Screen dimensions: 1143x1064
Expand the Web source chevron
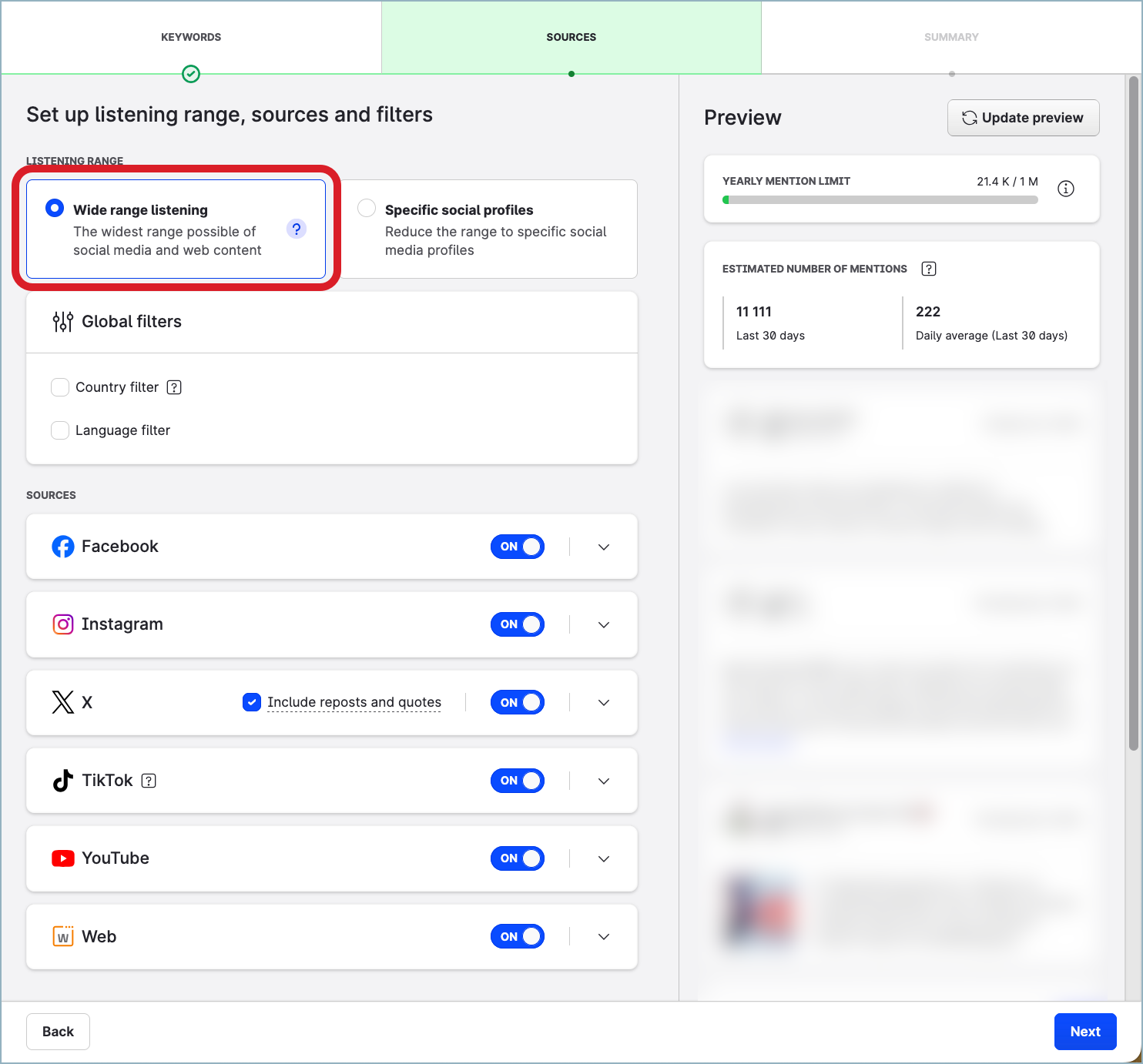[x=604, y=937]
